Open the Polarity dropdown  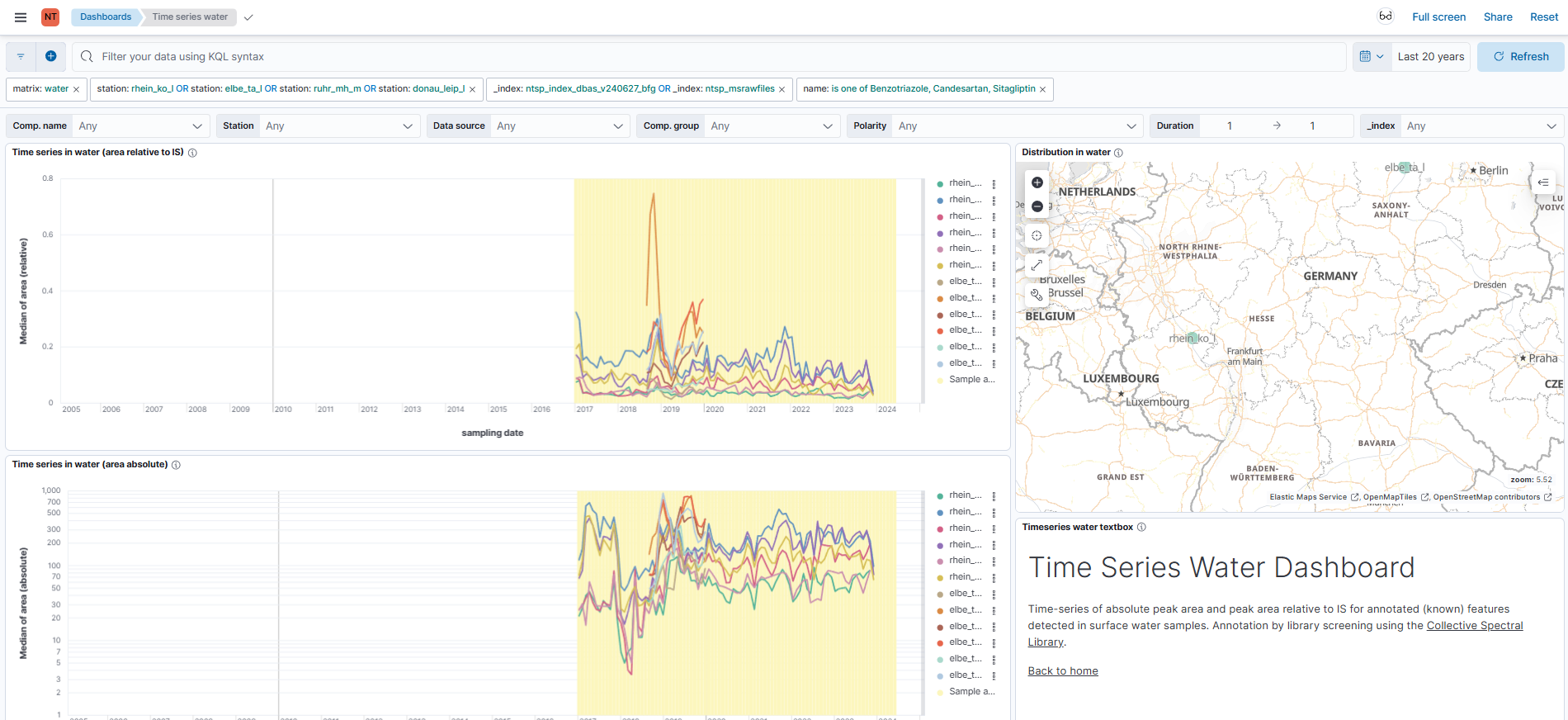[x=1018, y=126]
